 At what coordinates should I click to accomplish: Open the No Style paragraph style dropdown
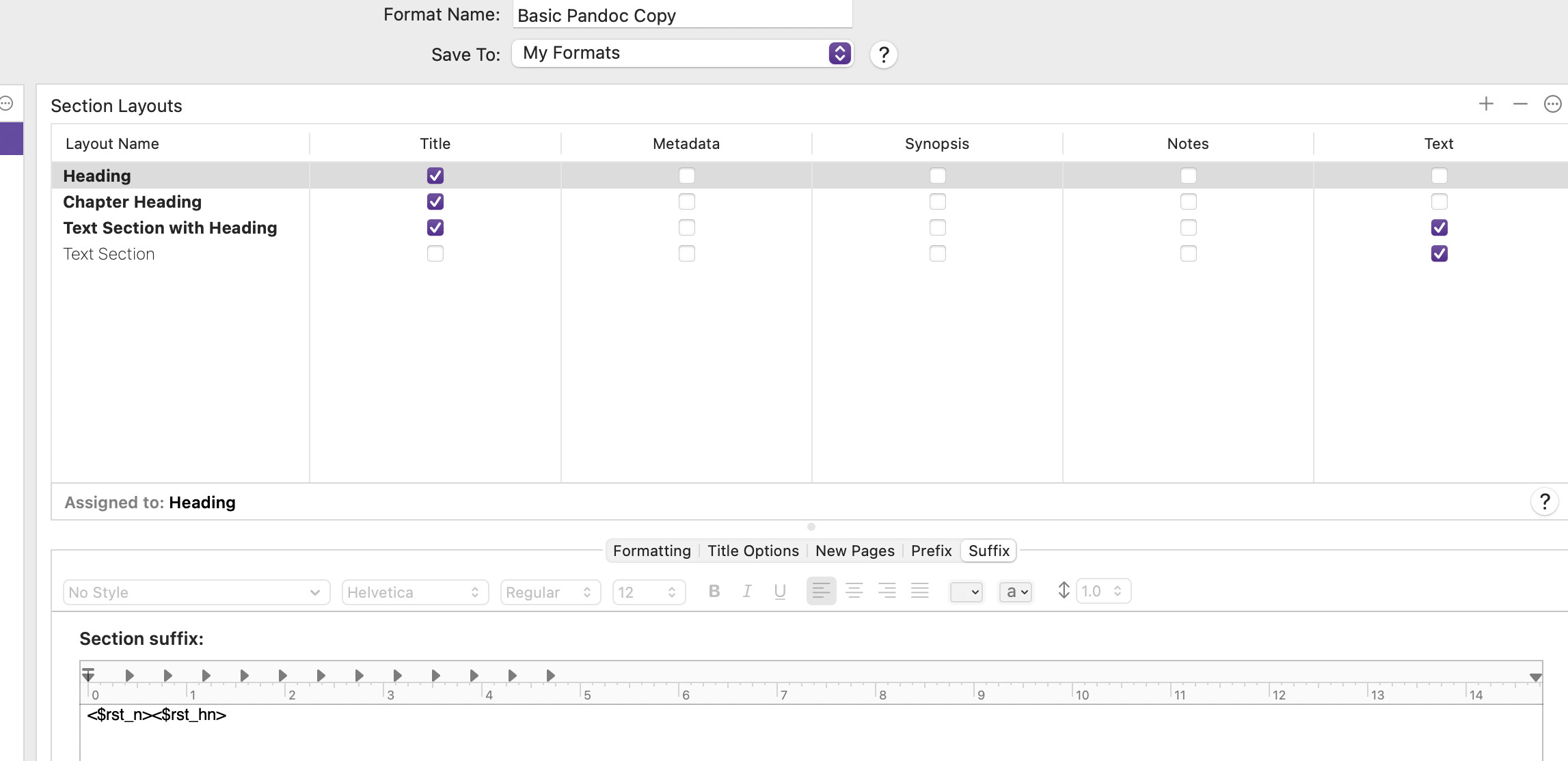[x=195, y=592]
